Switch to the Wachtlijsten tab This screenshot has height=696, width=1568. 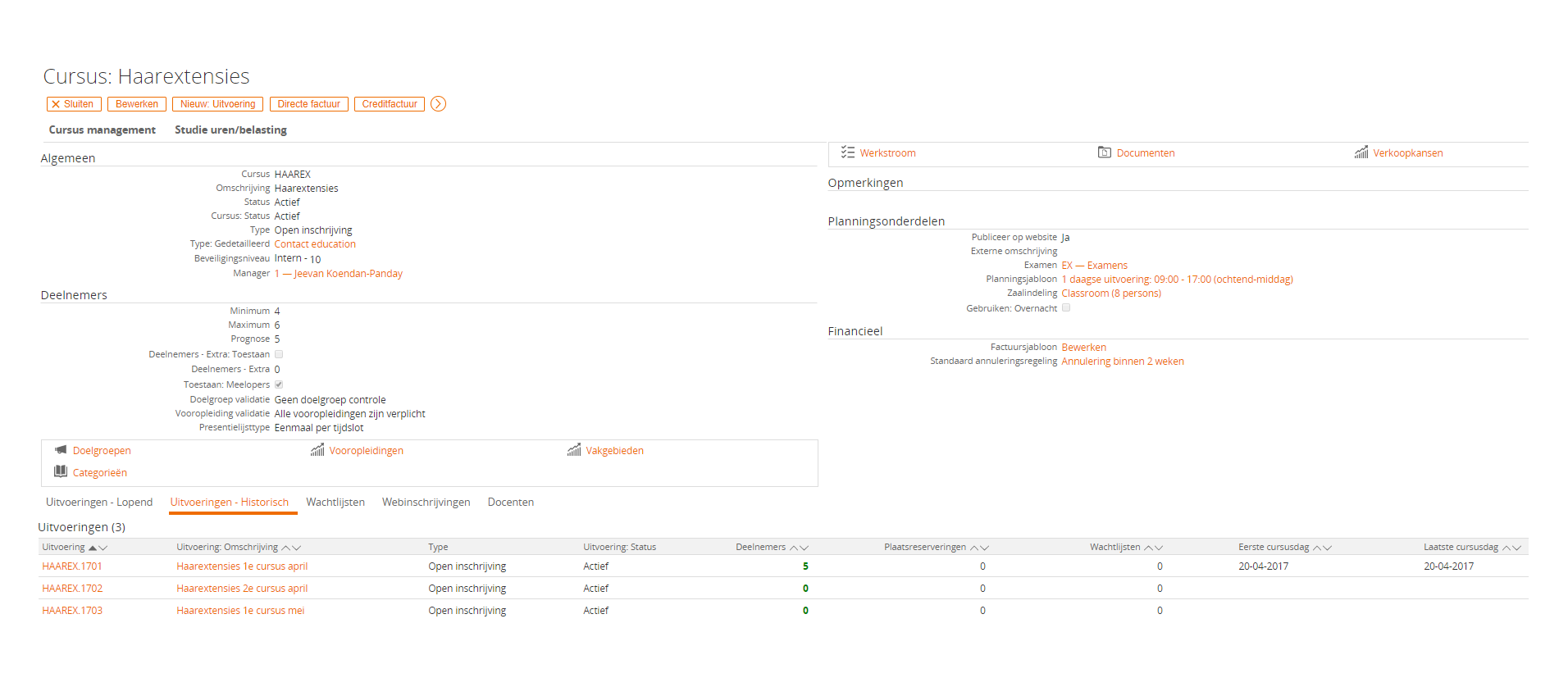[335, 503]
